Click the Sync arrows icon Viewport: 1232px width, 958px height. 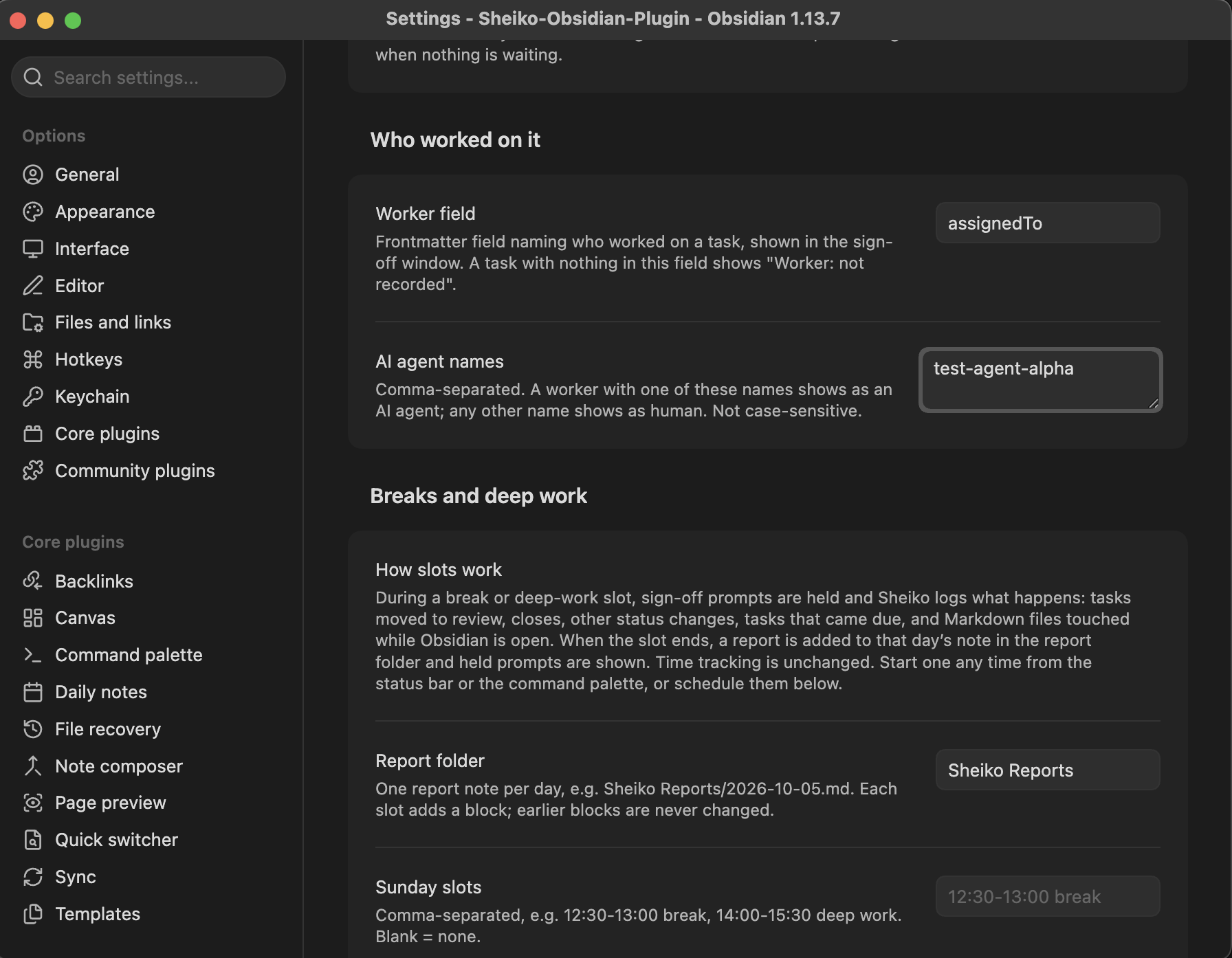coord(33,877)
